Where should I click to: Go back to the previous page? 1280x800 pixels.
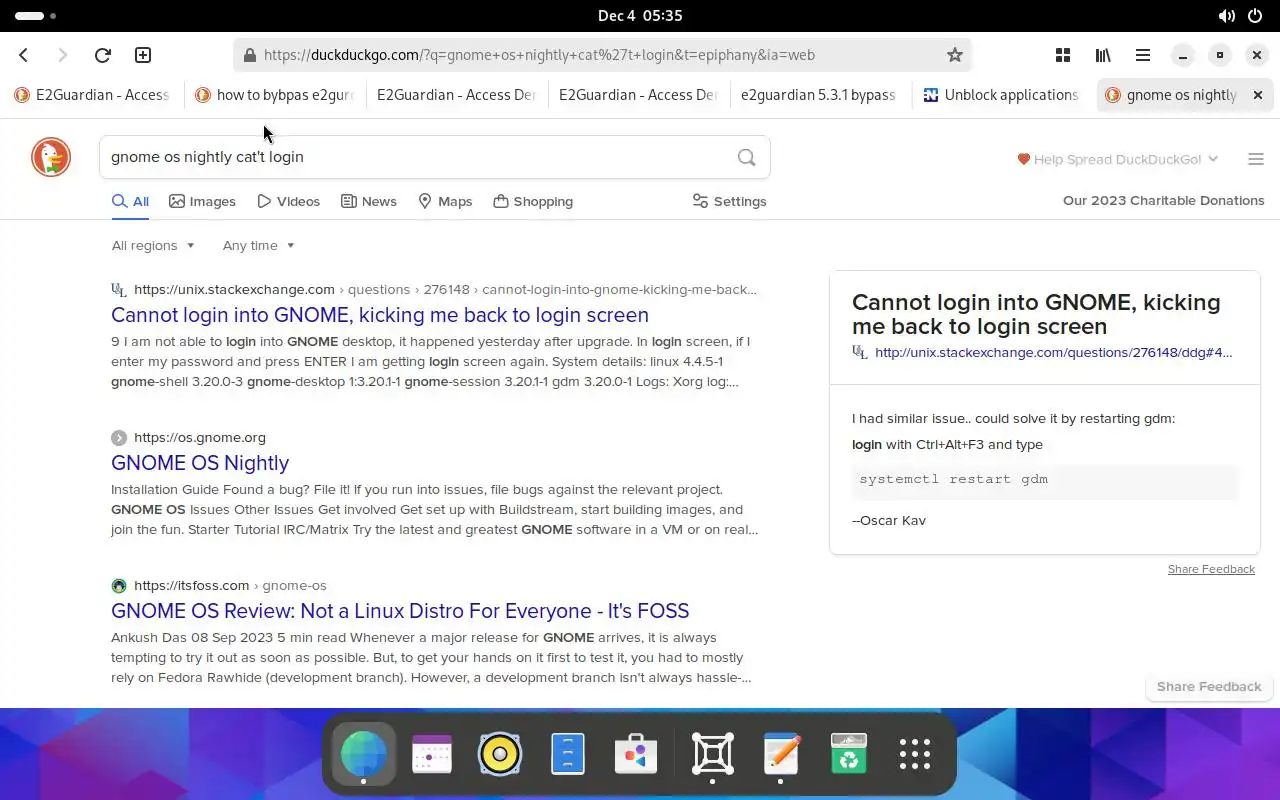(24, 55)
